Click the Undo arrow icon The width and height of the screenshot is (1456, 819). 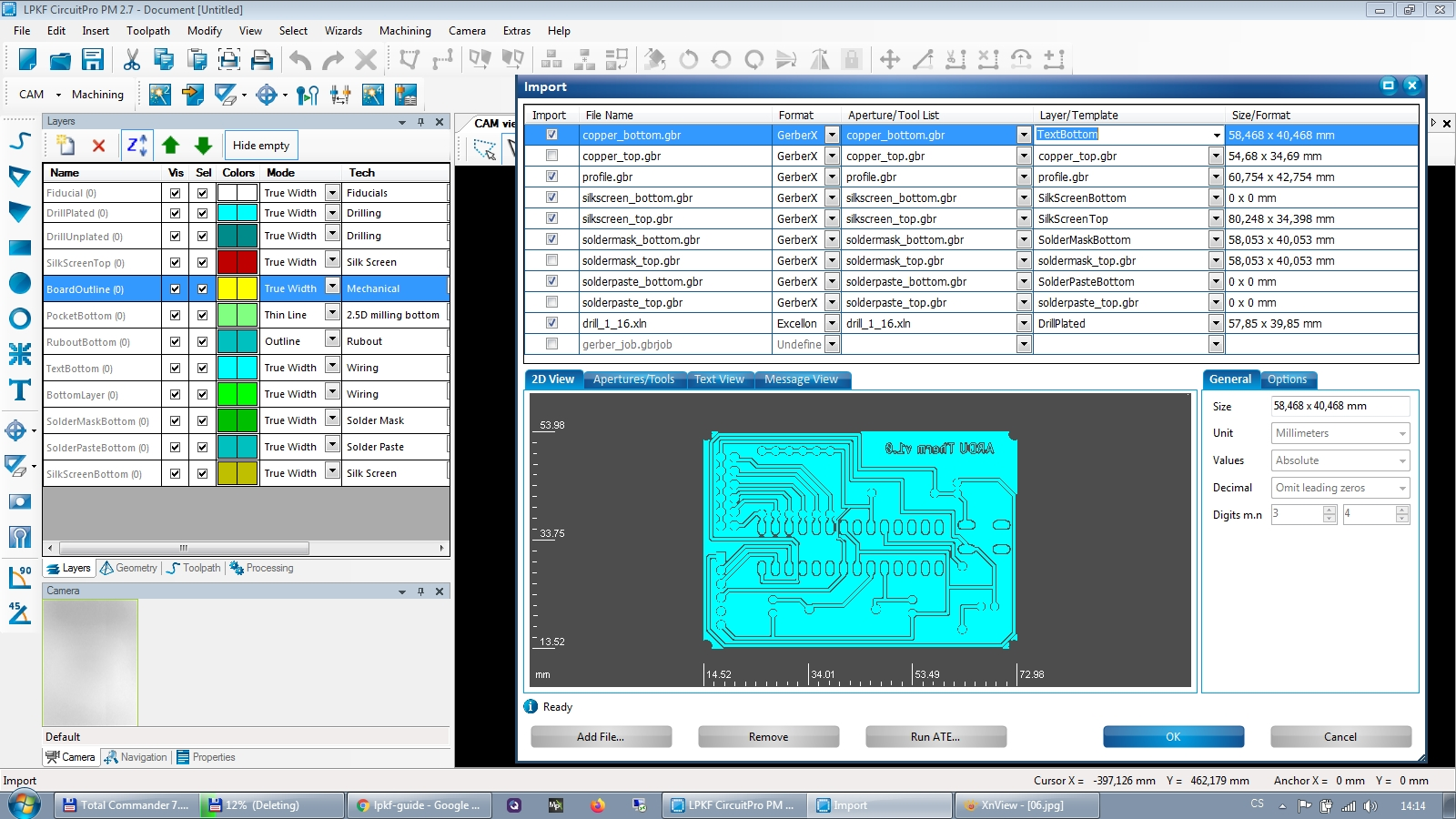[300, 60]
